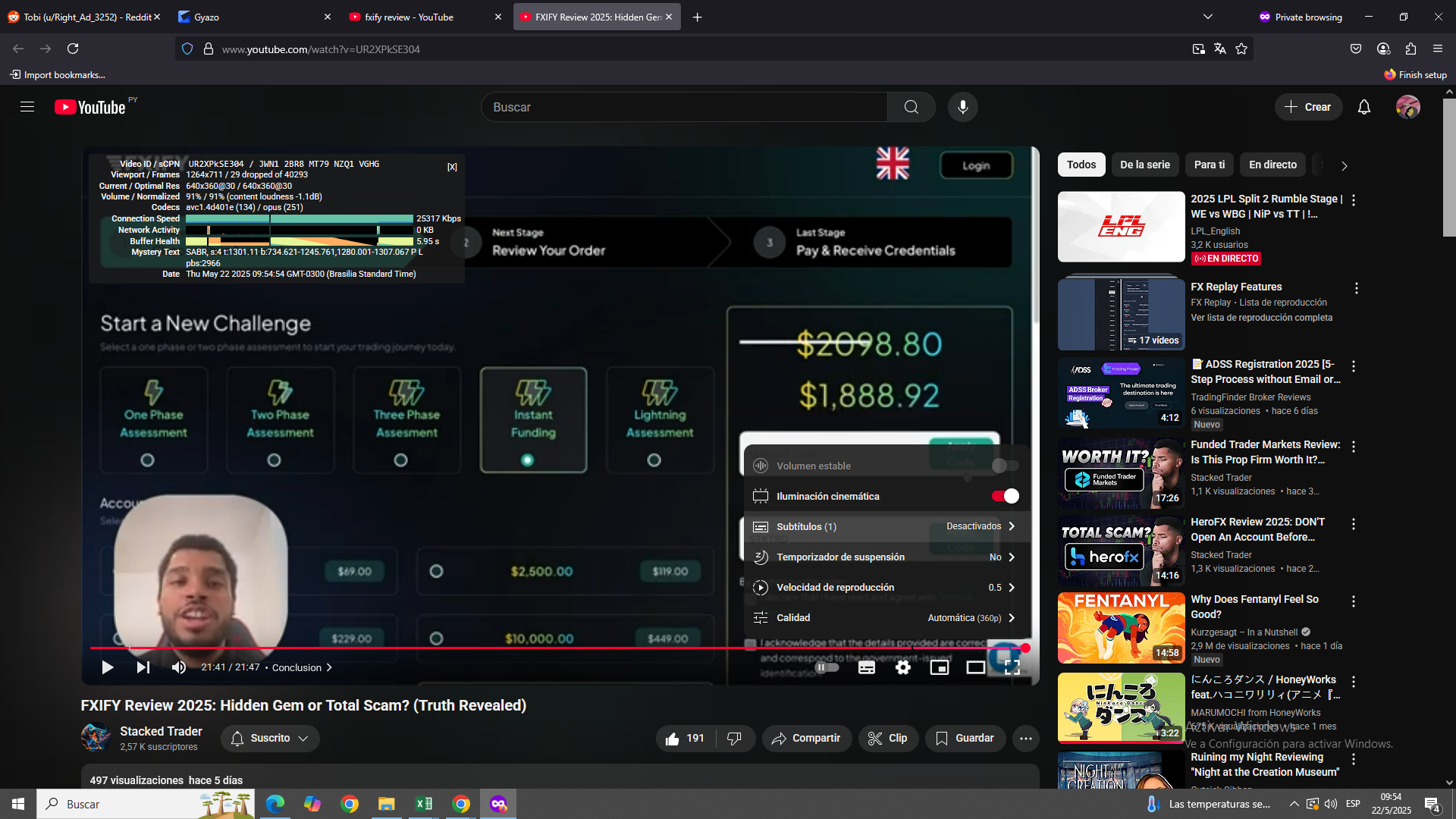
Task: Go to the YouTube home logo
Action: coord(90,107)
